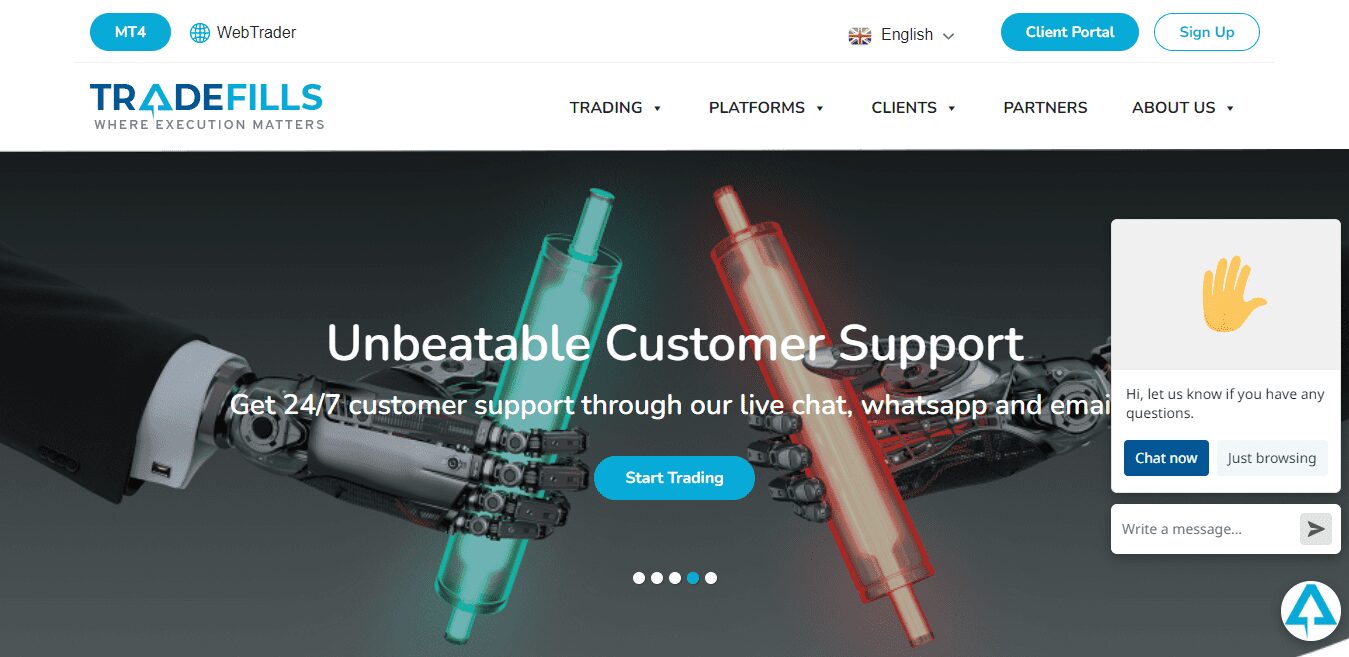Click the Start Trading button

click(674, 478)
